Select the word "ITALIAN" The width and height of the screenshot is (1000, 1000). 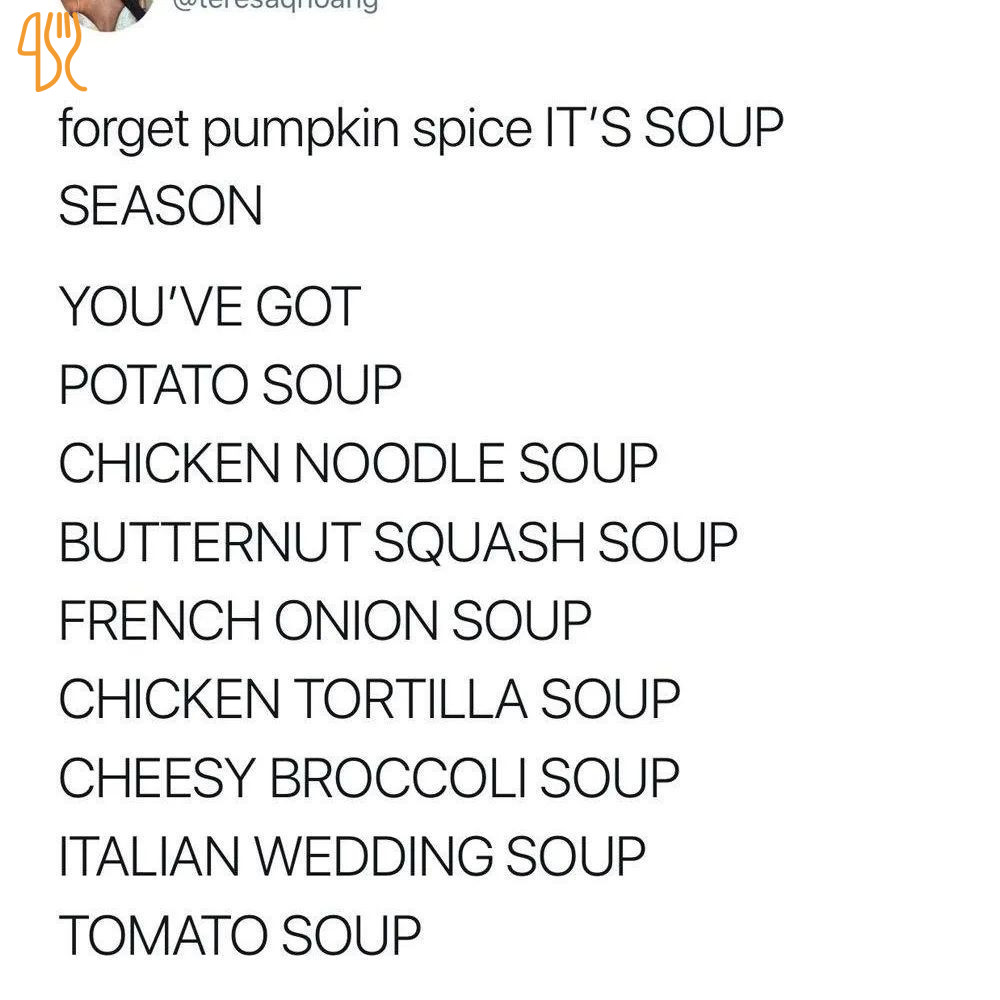point(149,857)
